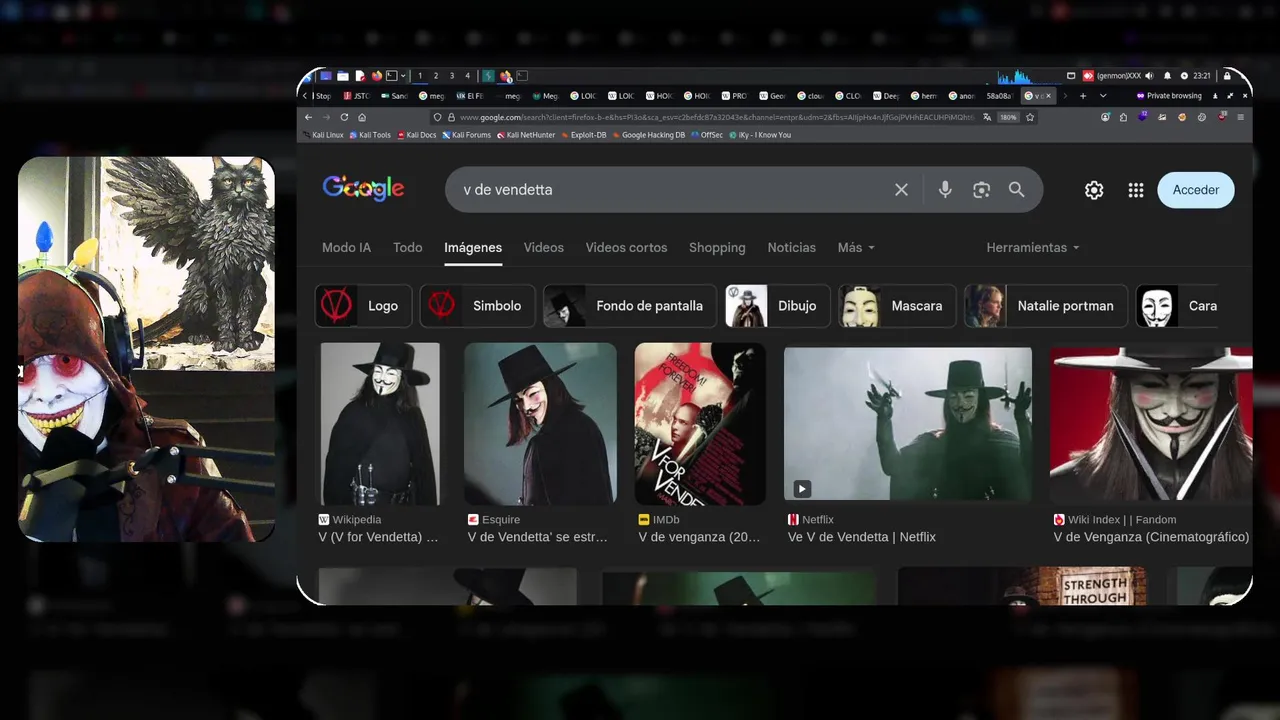The image size is (1280, 720).
Task: Switch to the Noticias tab
Action: pyautogui.click(x=792, y=247)
